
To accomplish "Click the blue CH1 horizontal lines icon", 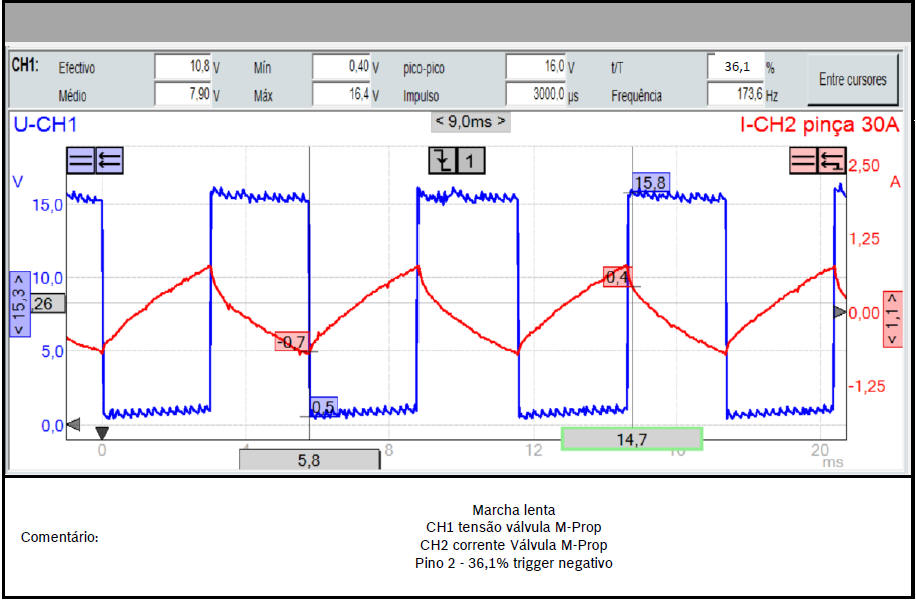I will [80, 161].
